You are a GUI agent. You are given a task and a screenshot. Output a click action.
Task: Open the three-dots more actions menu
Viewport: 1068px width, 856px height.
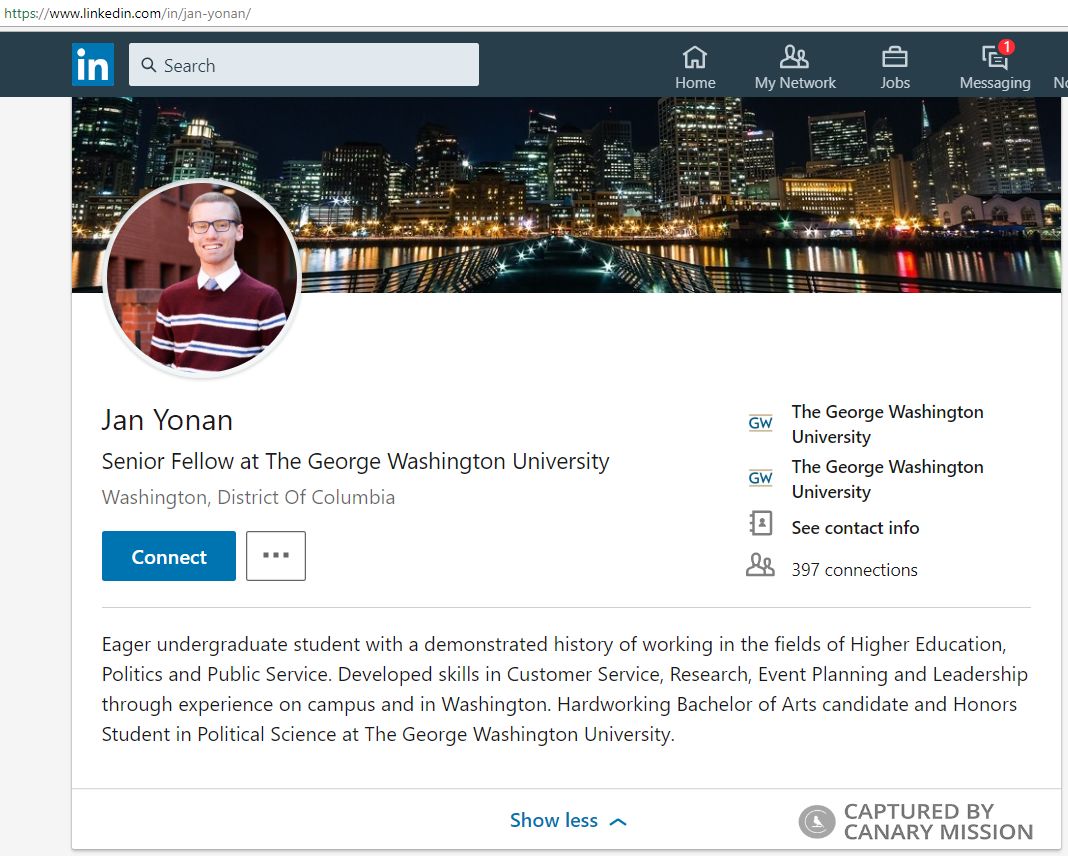point(276,556)
